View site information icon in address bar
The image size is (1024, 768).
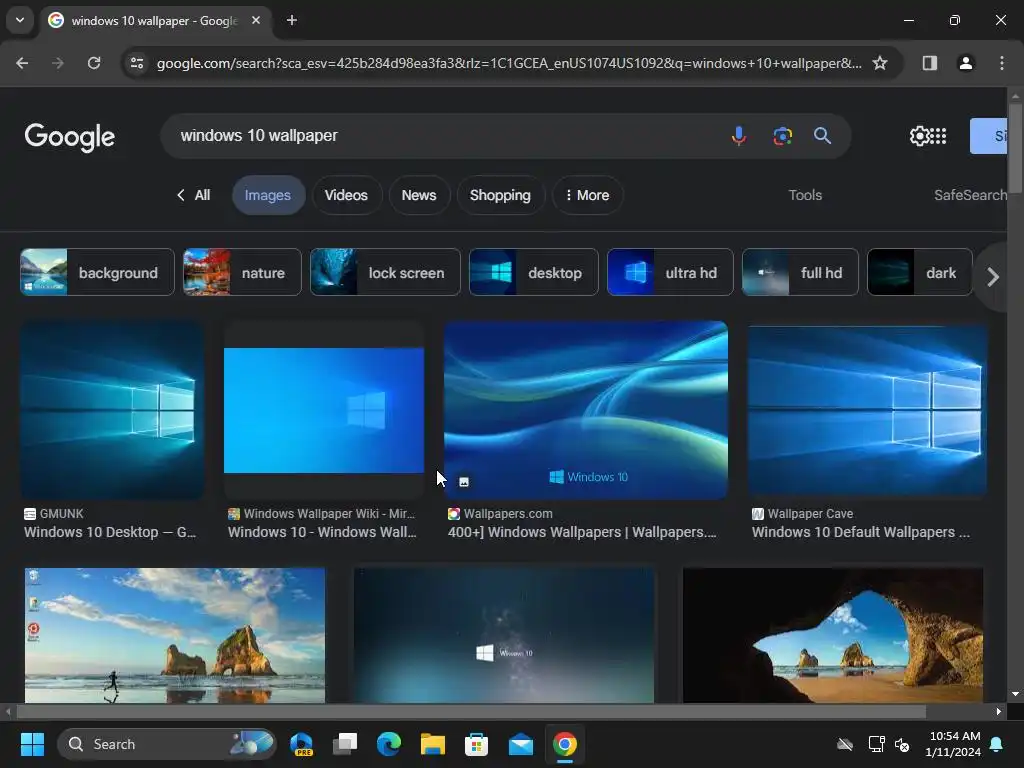coord(137,63)
